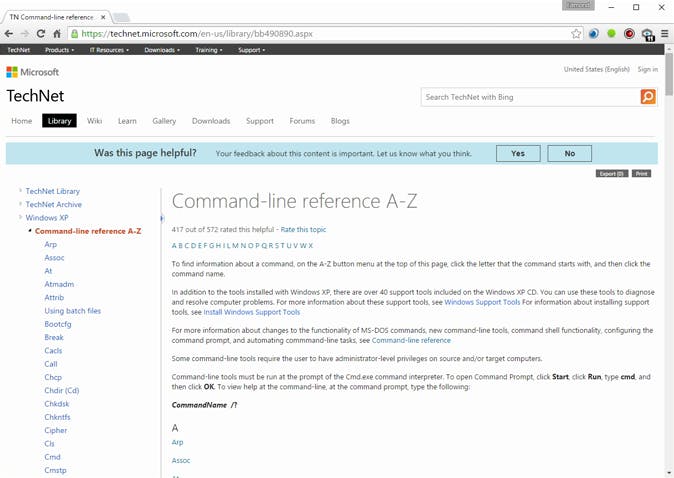674x478 pixels.
Task: Open the Training dropdown menu
Action: [x=209, y=50]
